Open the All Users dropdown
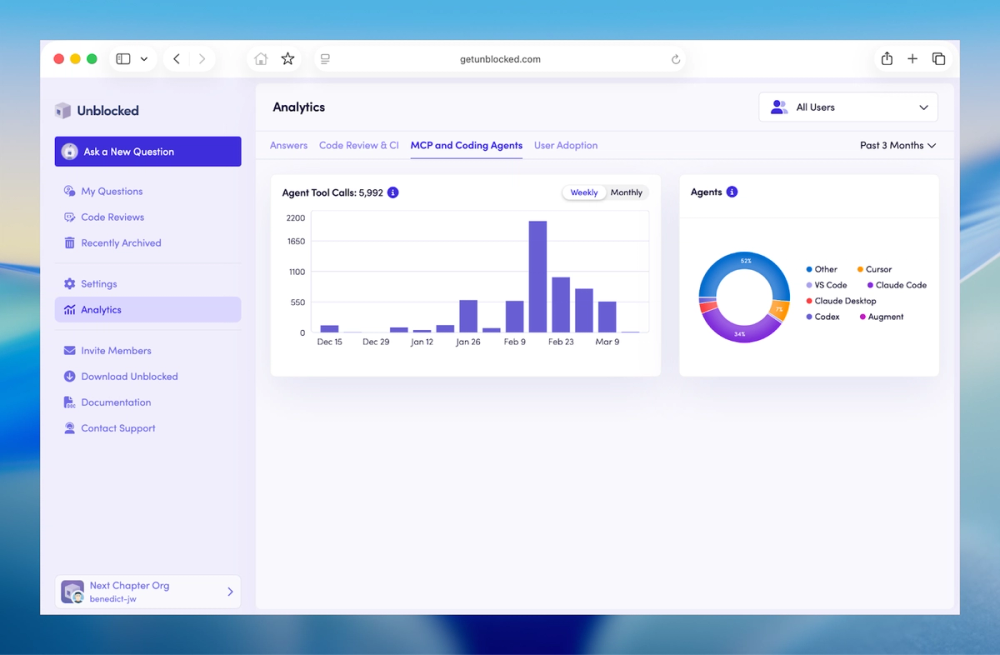Image resolution: width=1000 pixels, height=655 pixels. point(848,107)
